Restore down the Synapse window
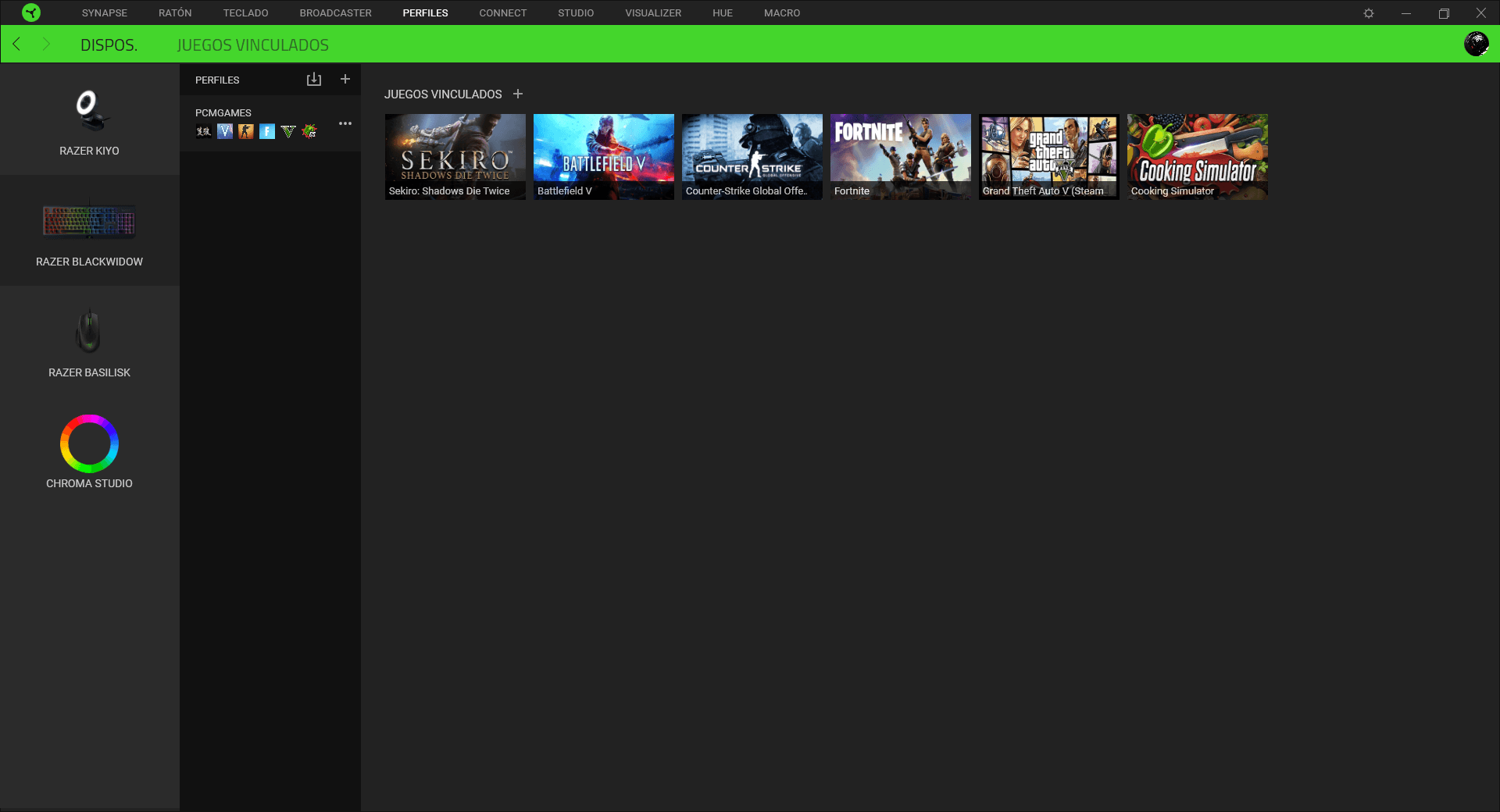 pyautogui.click(x=1444, y=13)
